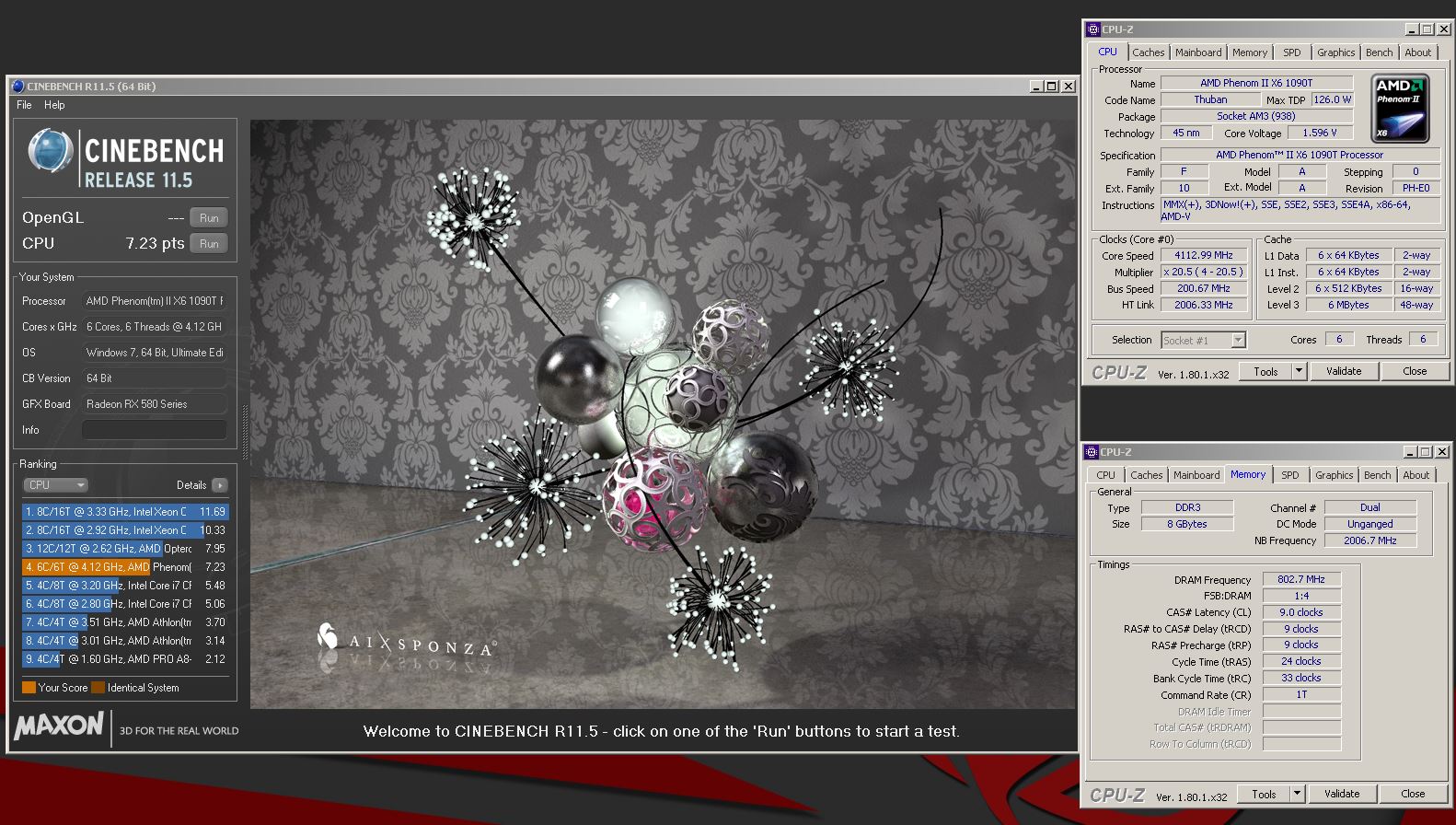
Task: Click the MAXON logo
Action: 59,726
